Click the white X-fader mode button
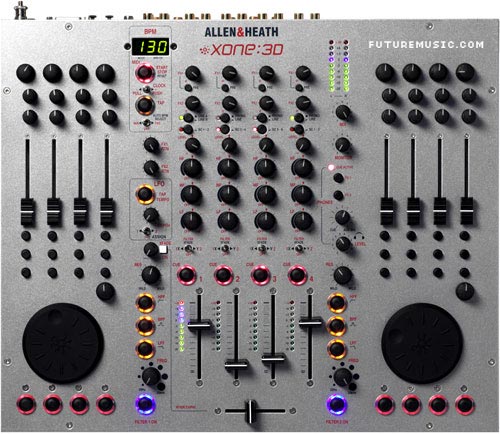This screenshot has height=434, width=500. click(x=164, y=249)
